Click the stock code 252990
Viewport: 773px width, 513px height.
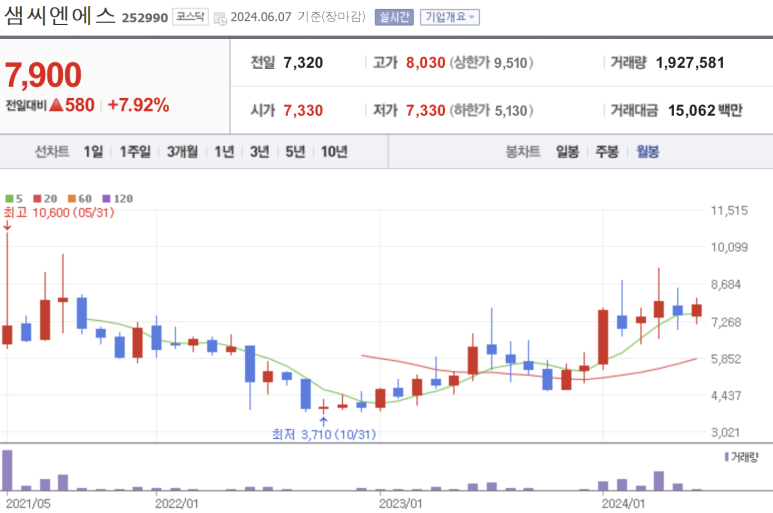(x=145, y=18)
